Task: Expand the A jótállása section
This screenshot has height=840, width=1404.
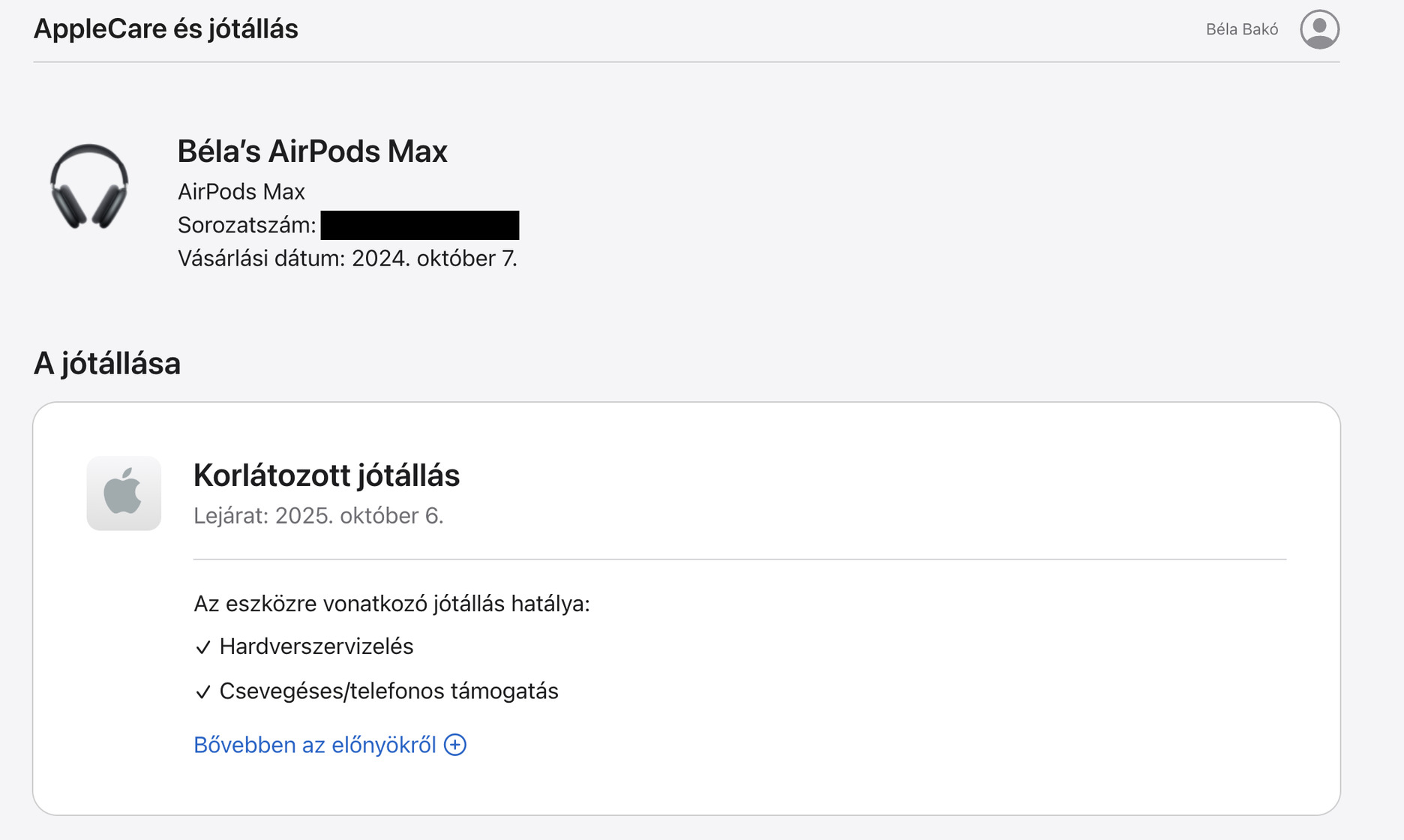Action: [106, 364]
